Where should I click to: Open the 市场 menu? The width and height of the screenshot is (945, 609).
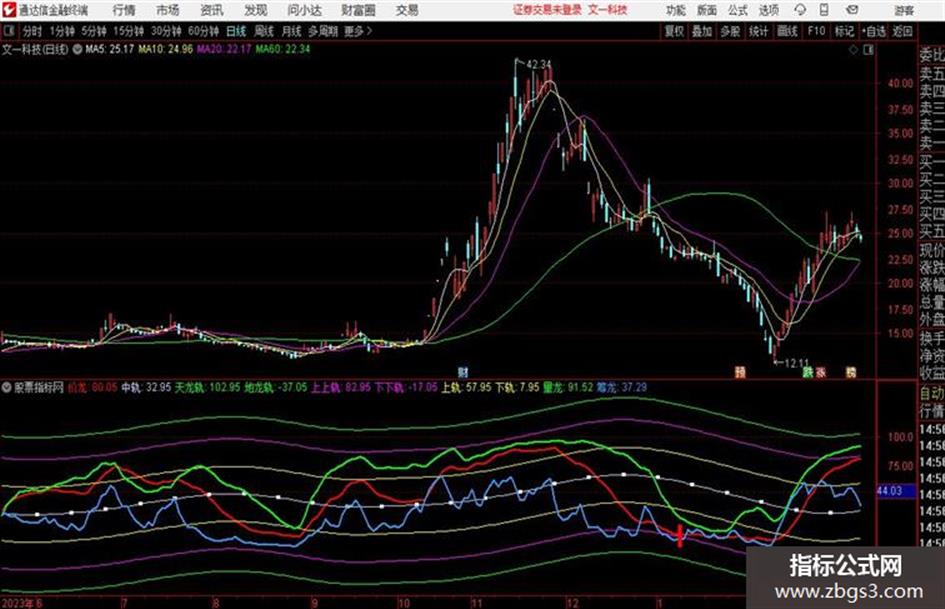click(x=168, y=10)
